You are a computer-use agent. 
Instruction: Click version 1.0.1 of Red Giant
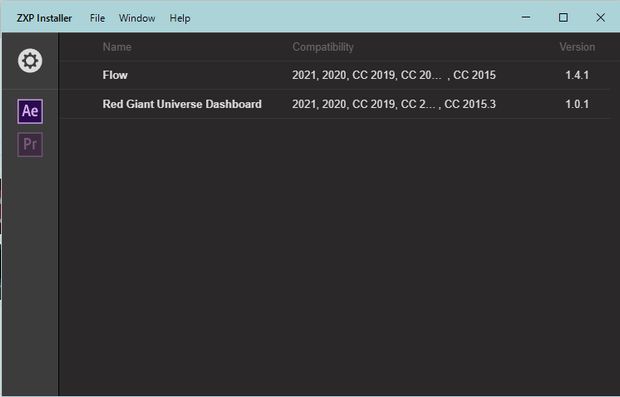click(x=577, y=104)
